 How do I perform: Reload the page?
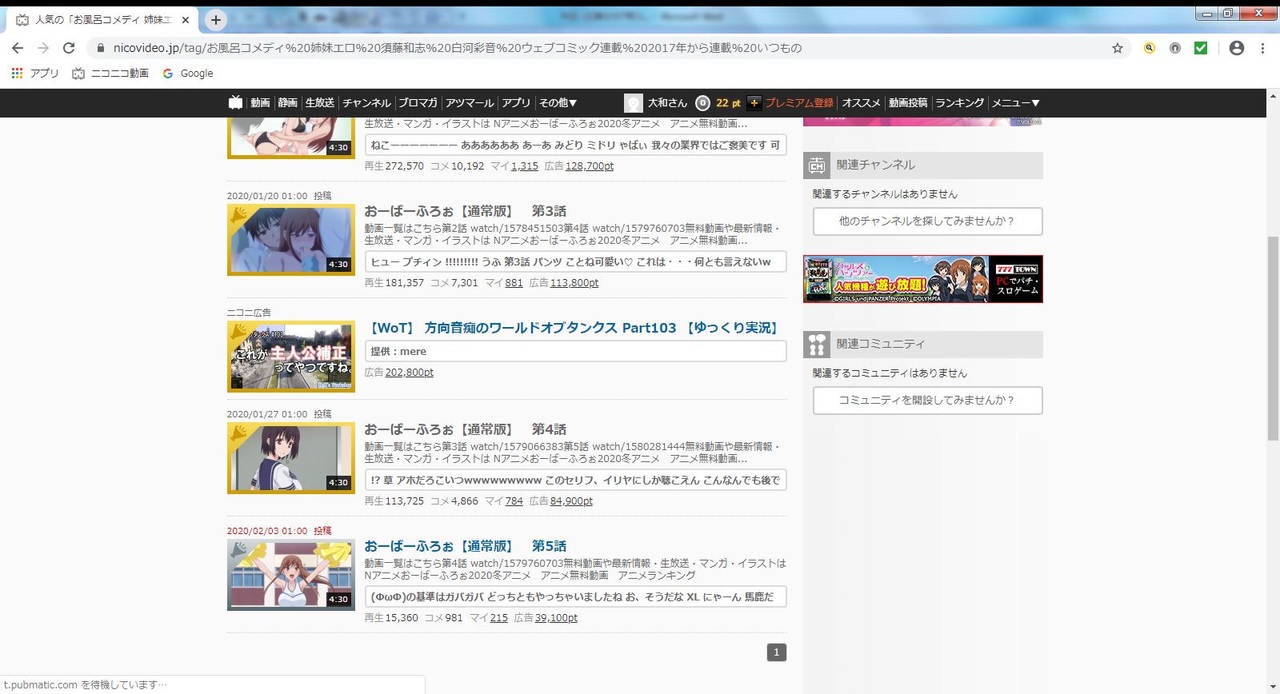(x=69, y=48)
